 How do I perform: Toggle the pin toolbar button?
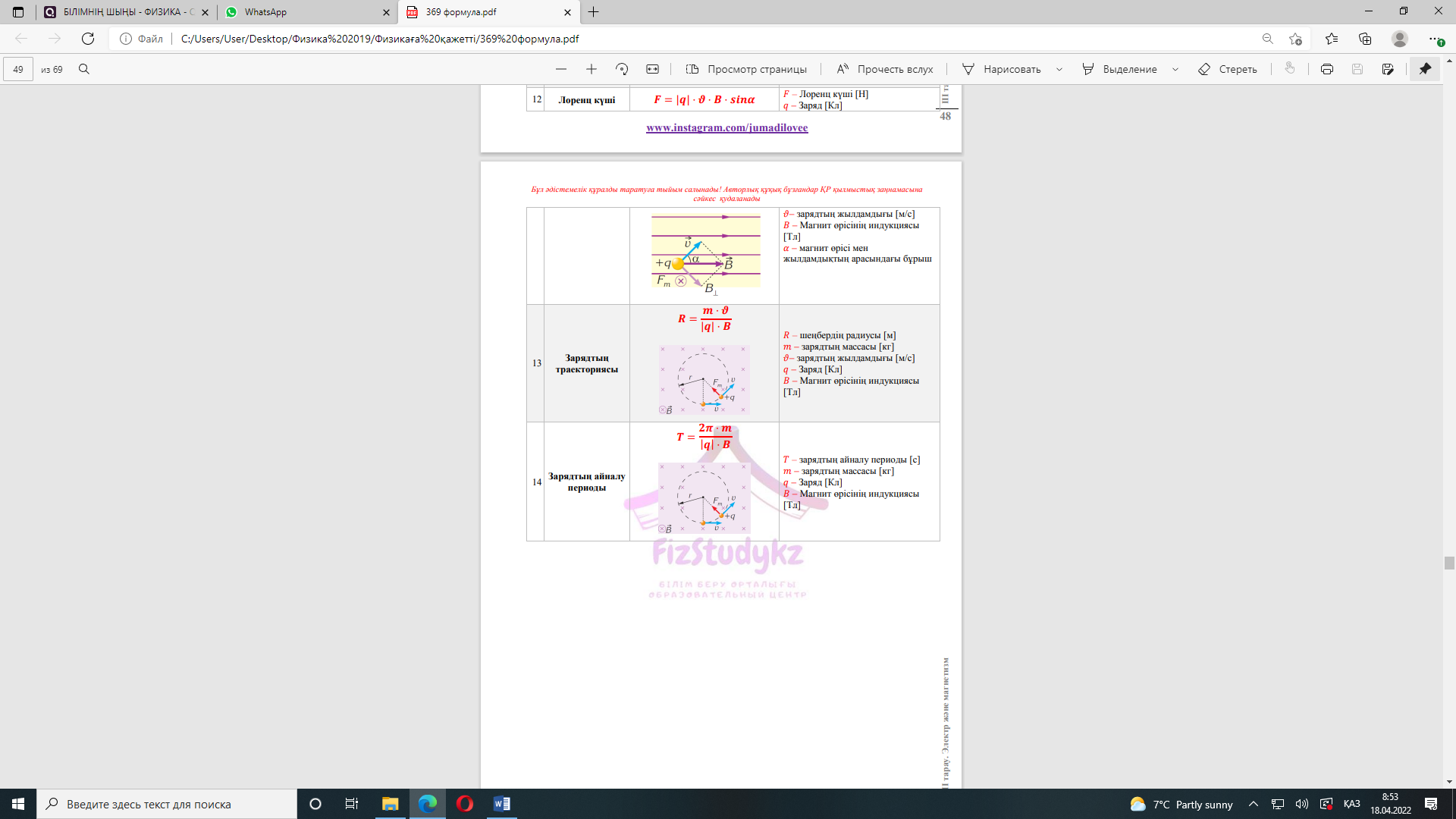[1425, 69]
